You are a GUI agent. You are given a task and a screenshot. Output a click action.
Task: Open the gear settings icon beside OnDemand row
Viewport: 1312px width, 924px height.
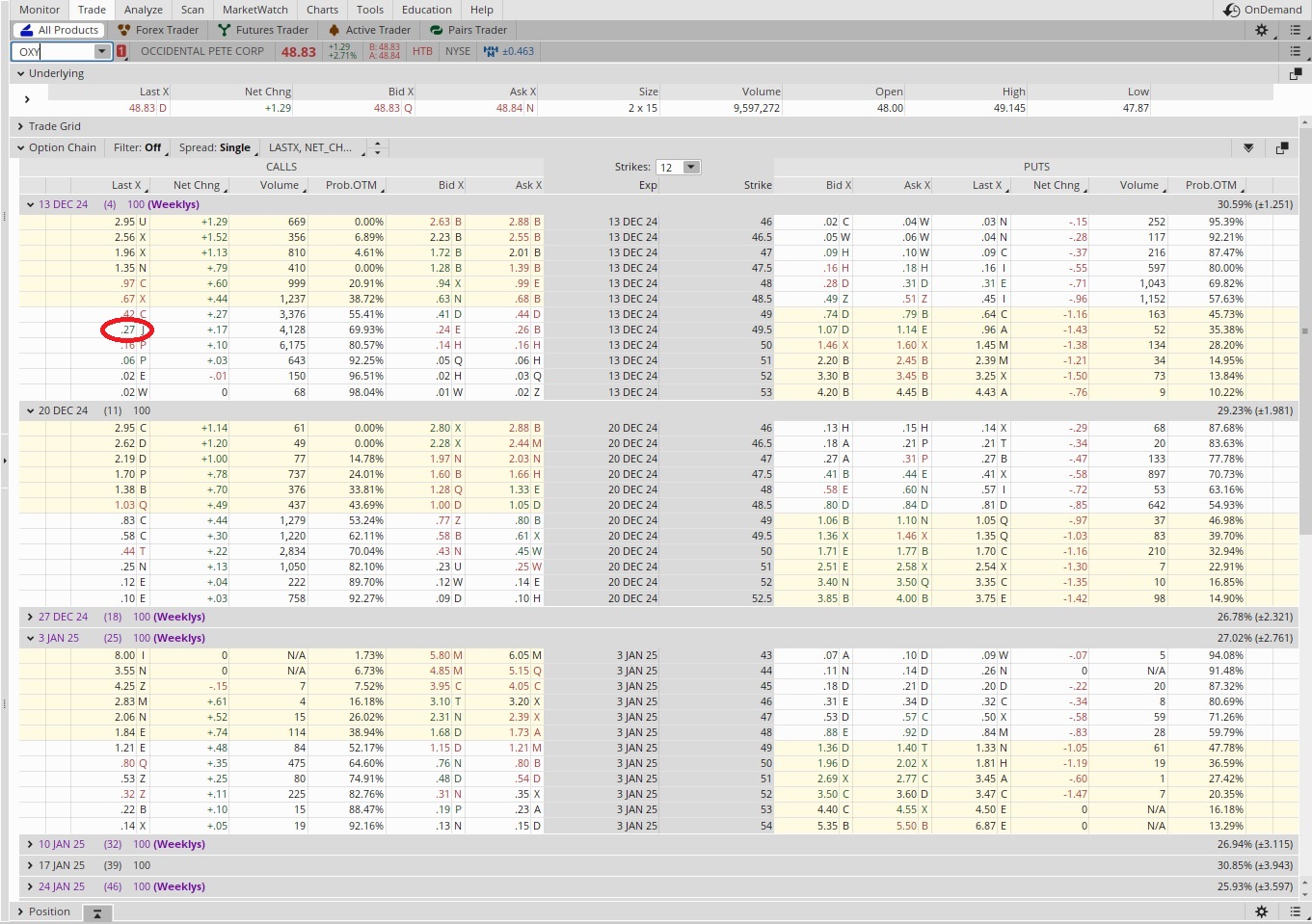coord(1261,30)
